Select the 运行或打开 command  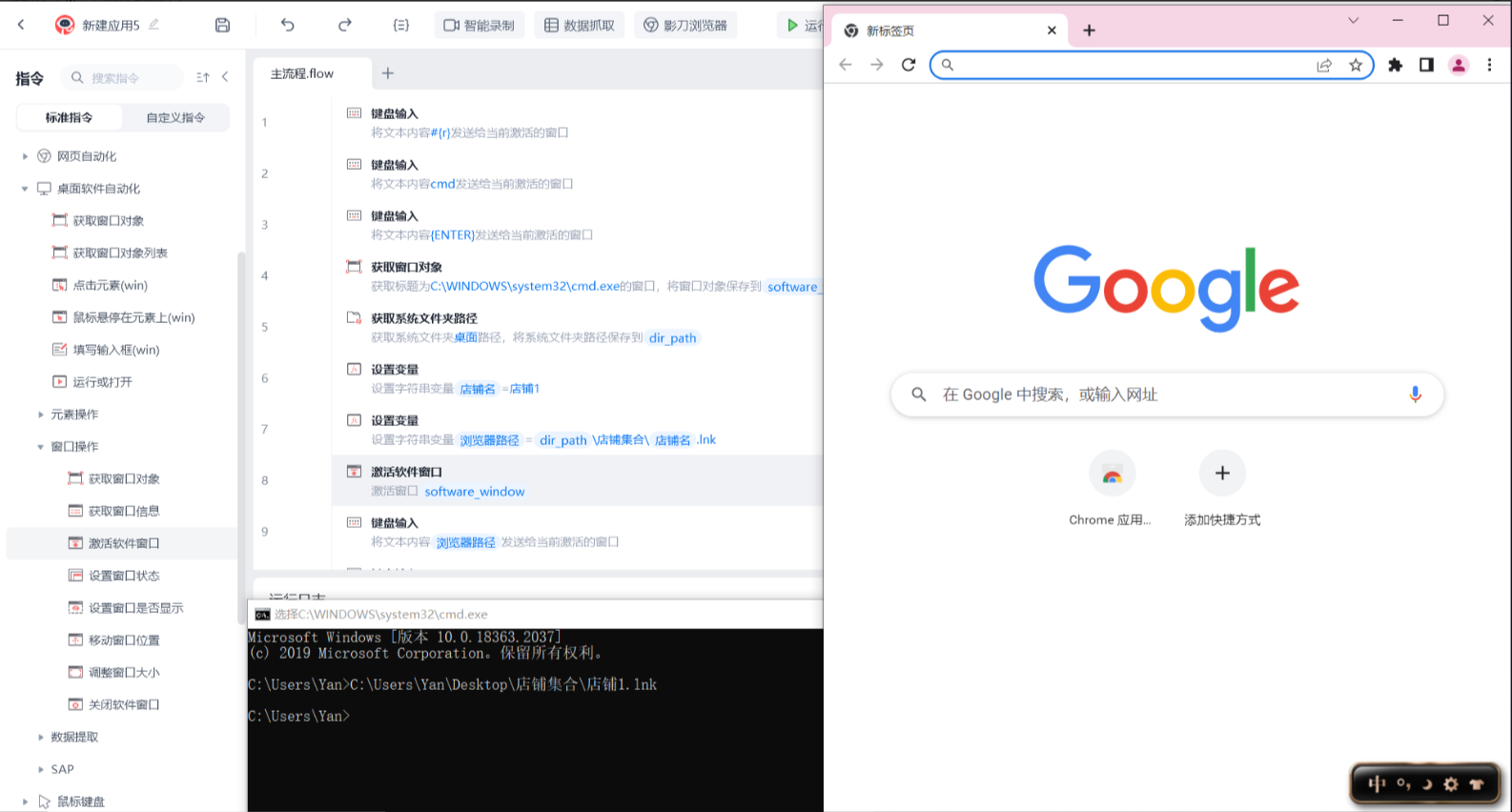pos(103,382)
